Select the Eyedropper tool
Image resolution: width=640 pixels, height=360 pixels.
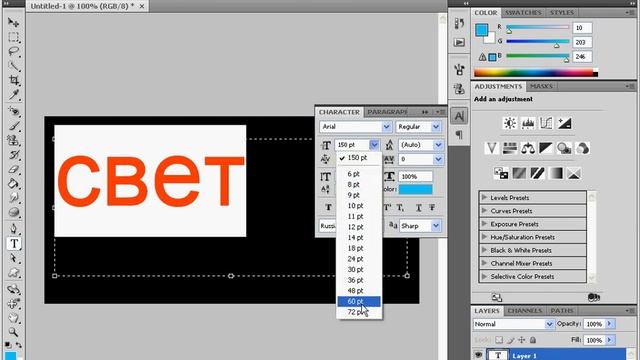pos(13,94)
